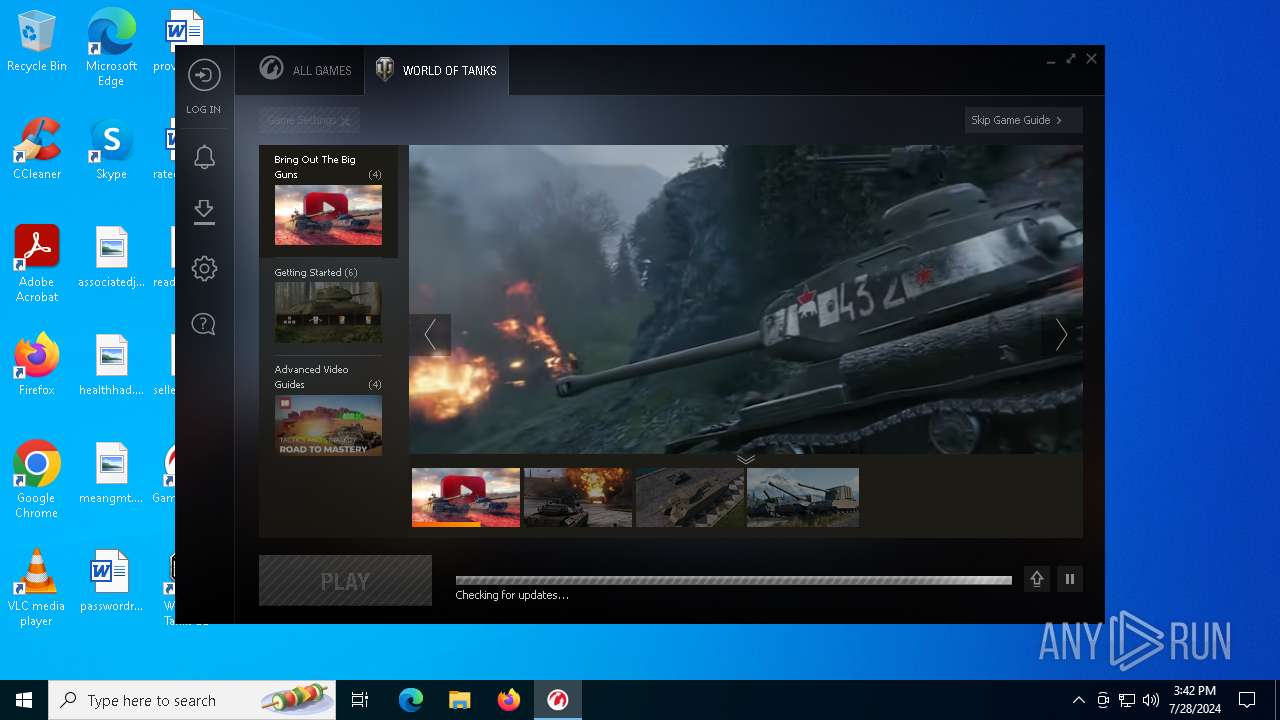The image size is (1280, 720).
Task: Open network icon in system tray
Action: (1127, 700)
